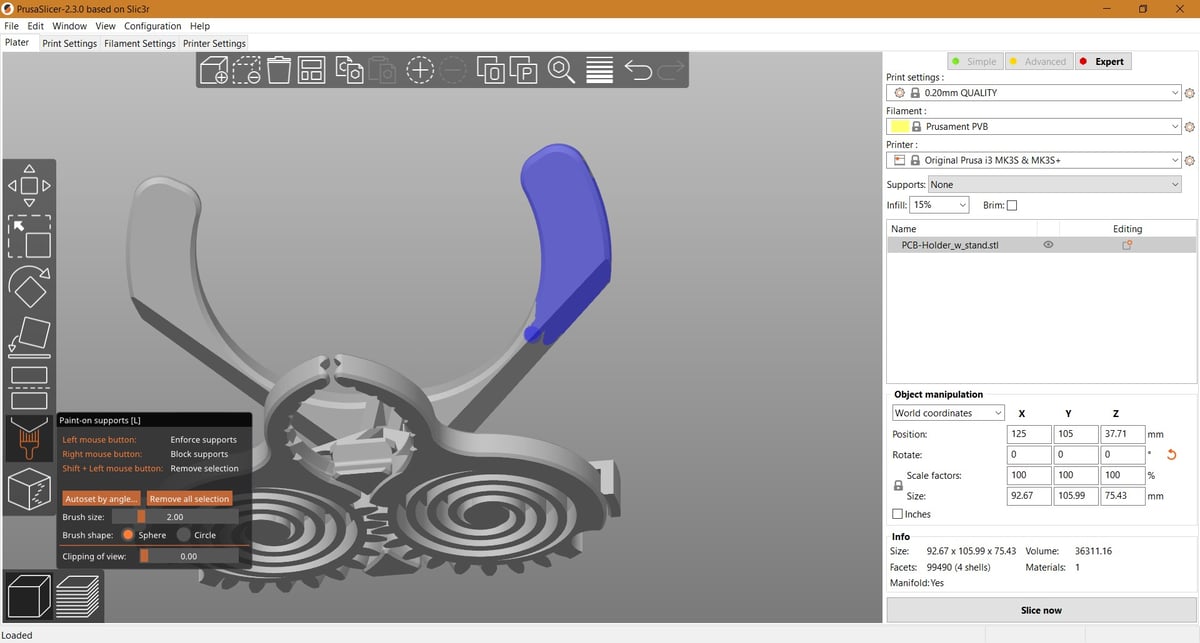This screenshot has width=1200, height=643.
Task: Select the Rotate gizmo tool
Action: (x=29, y=289)
